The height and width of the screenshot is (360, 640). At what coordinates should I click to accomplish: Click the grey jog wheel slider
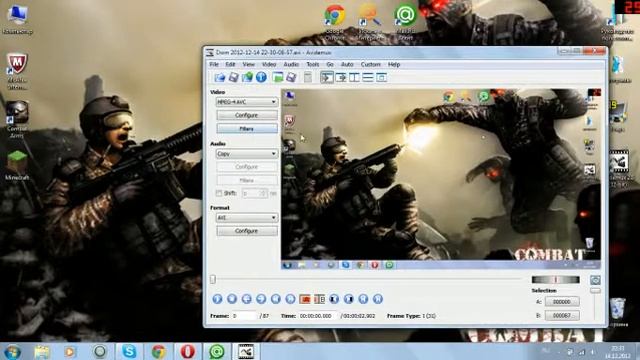(556, 280)
